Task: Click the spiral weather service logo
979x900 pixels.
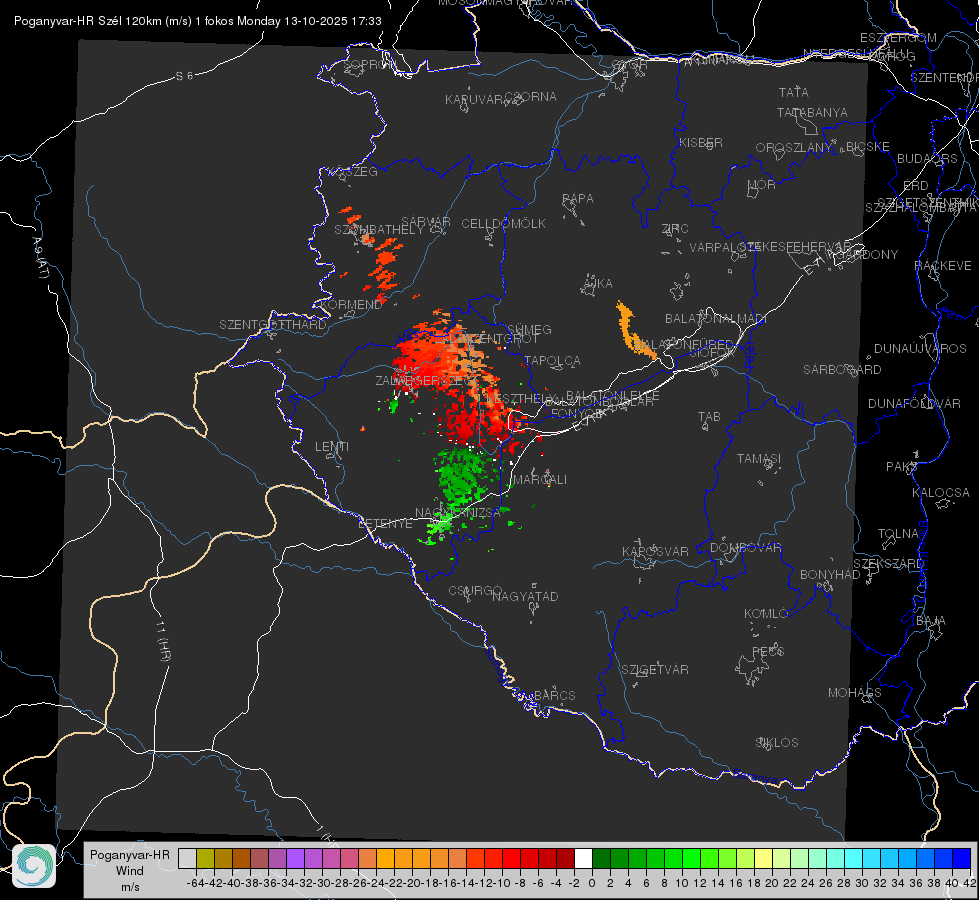Action: pos(34,866)
